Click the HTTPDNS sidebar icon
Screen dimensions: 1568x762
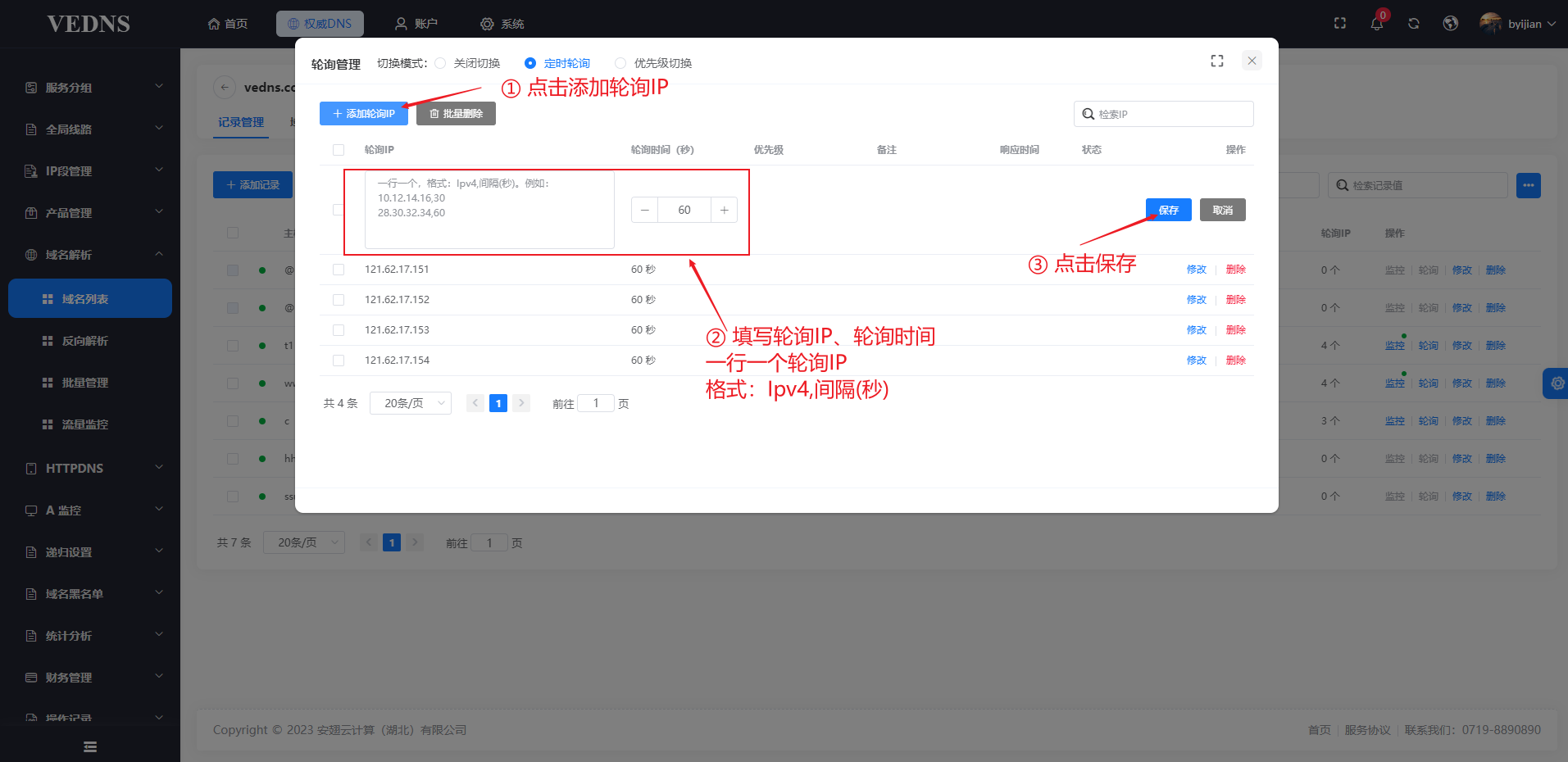(31, 469)
